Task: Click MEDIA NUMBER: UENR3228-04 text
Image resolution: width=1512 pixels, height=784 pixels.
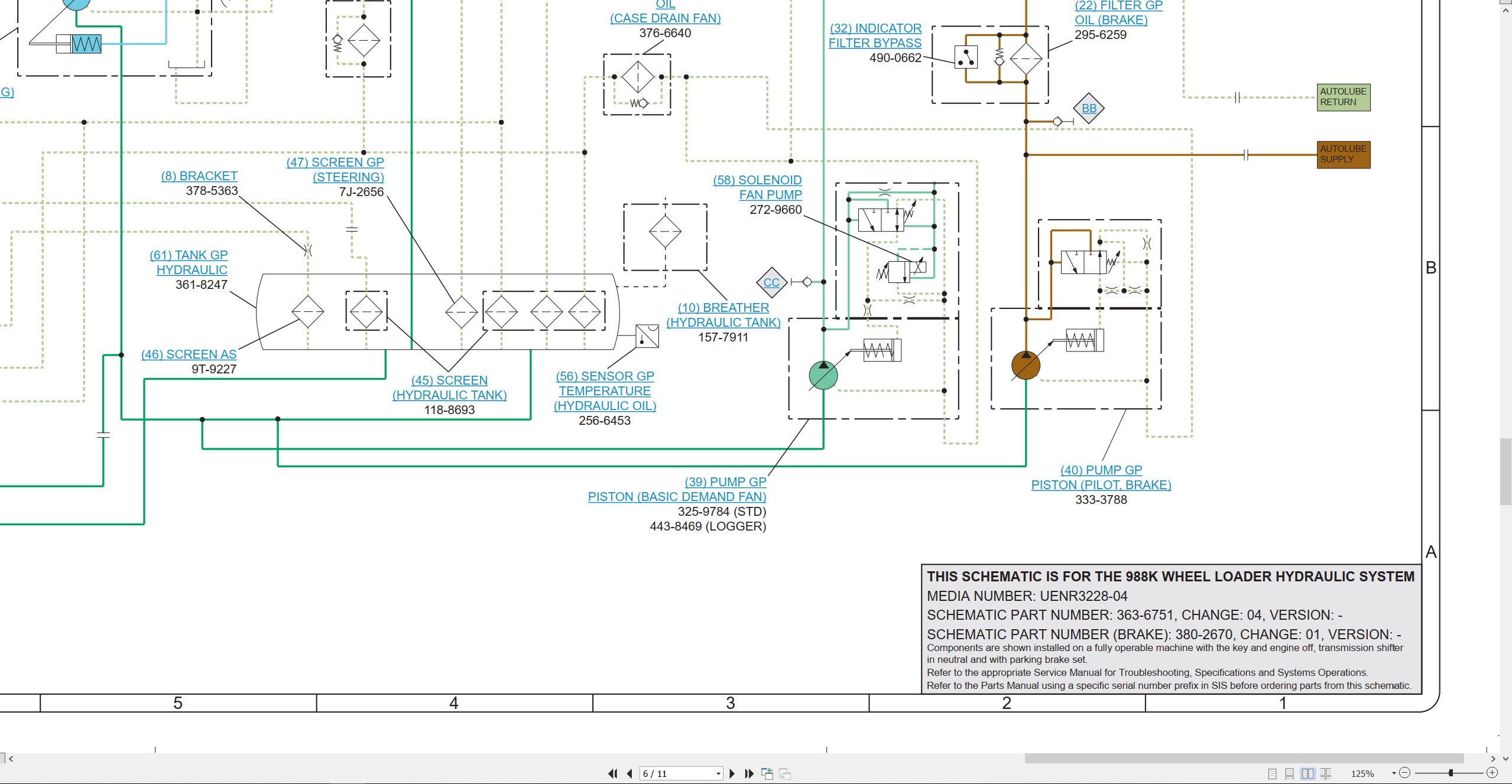Action: [x=1027, y=596]
